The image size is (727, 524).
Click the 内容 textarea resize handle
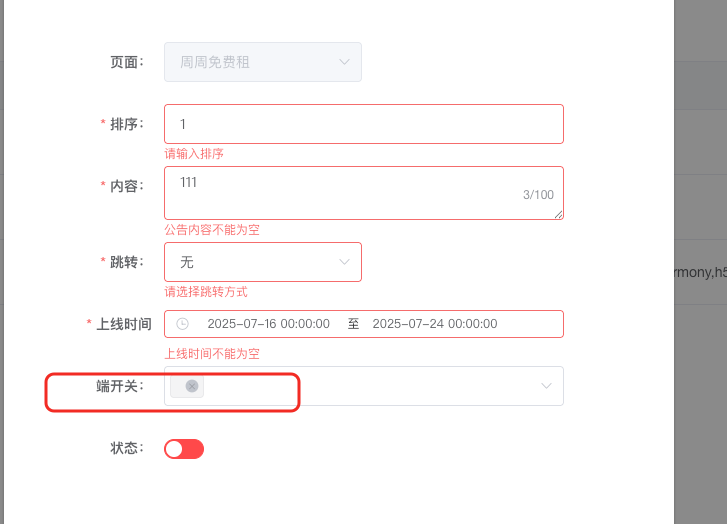[x=559, y=215]
